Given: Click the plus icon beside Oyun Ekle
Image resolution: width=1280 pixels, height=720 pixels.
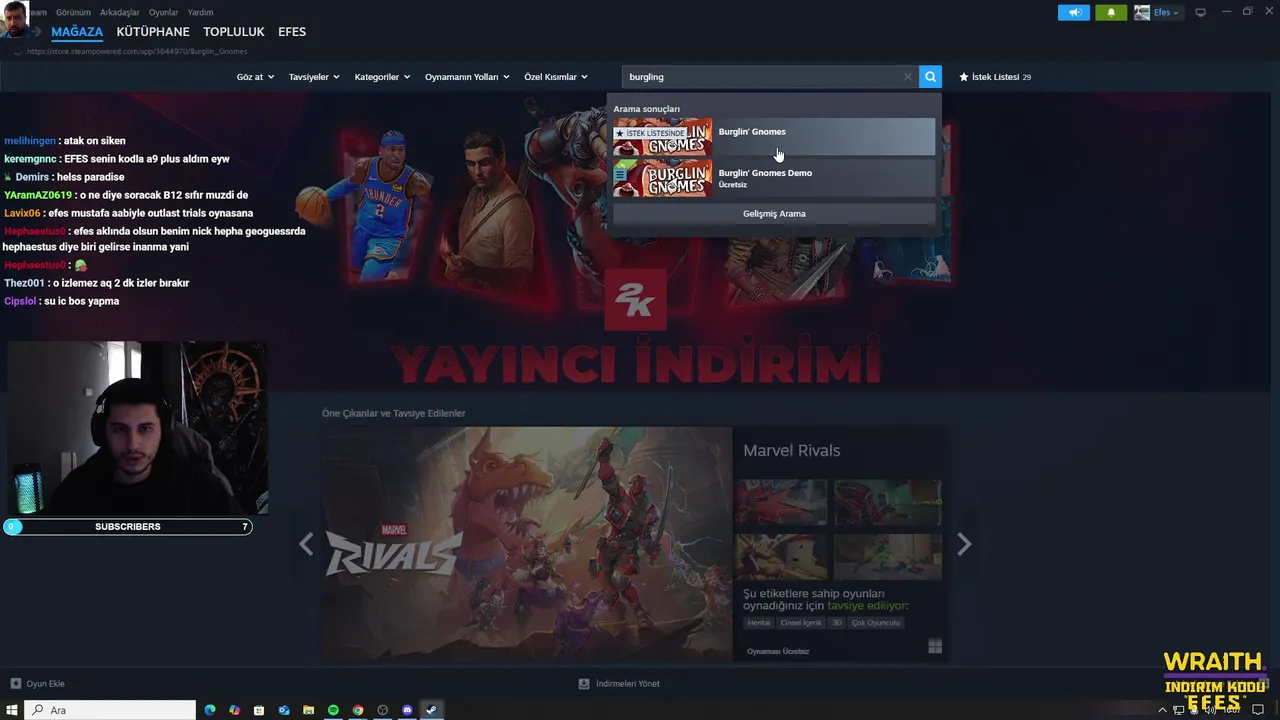Looking at the screenshot, I should (15, 684).
